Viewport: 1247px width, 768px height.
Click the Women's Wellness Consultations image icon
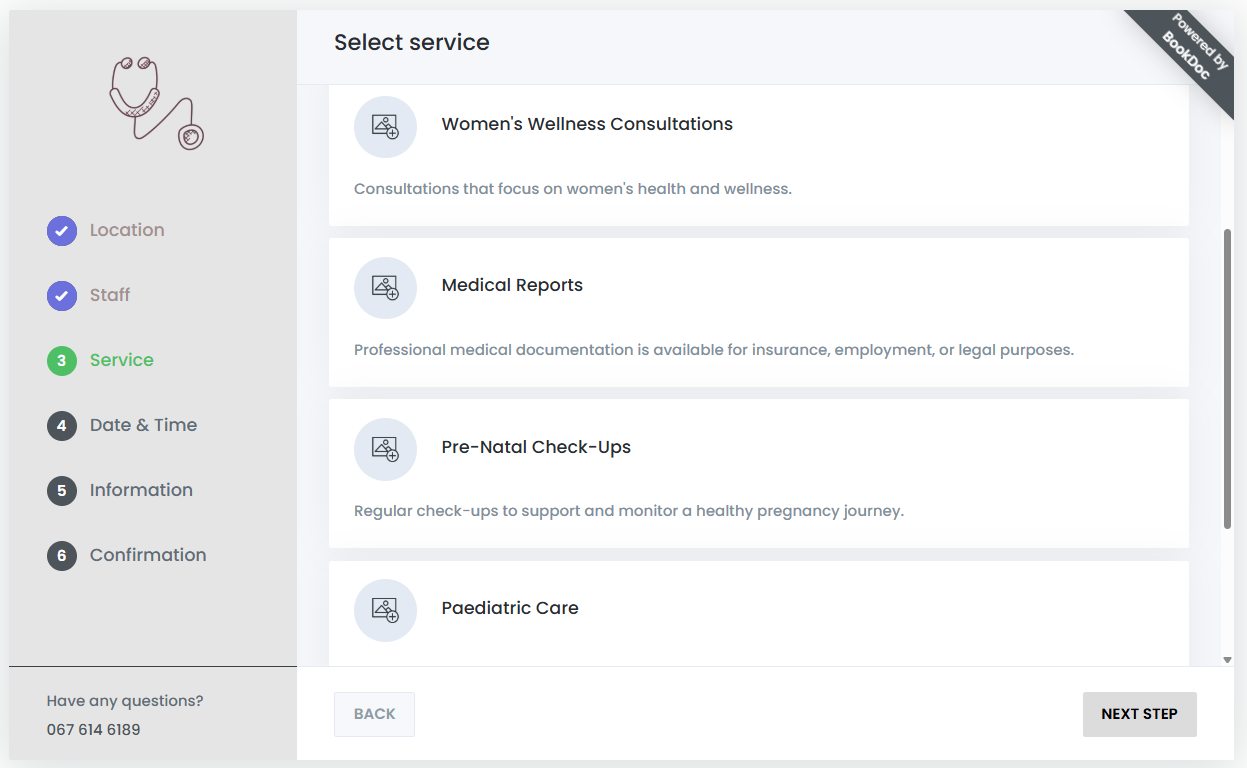(x=385, y=126)
